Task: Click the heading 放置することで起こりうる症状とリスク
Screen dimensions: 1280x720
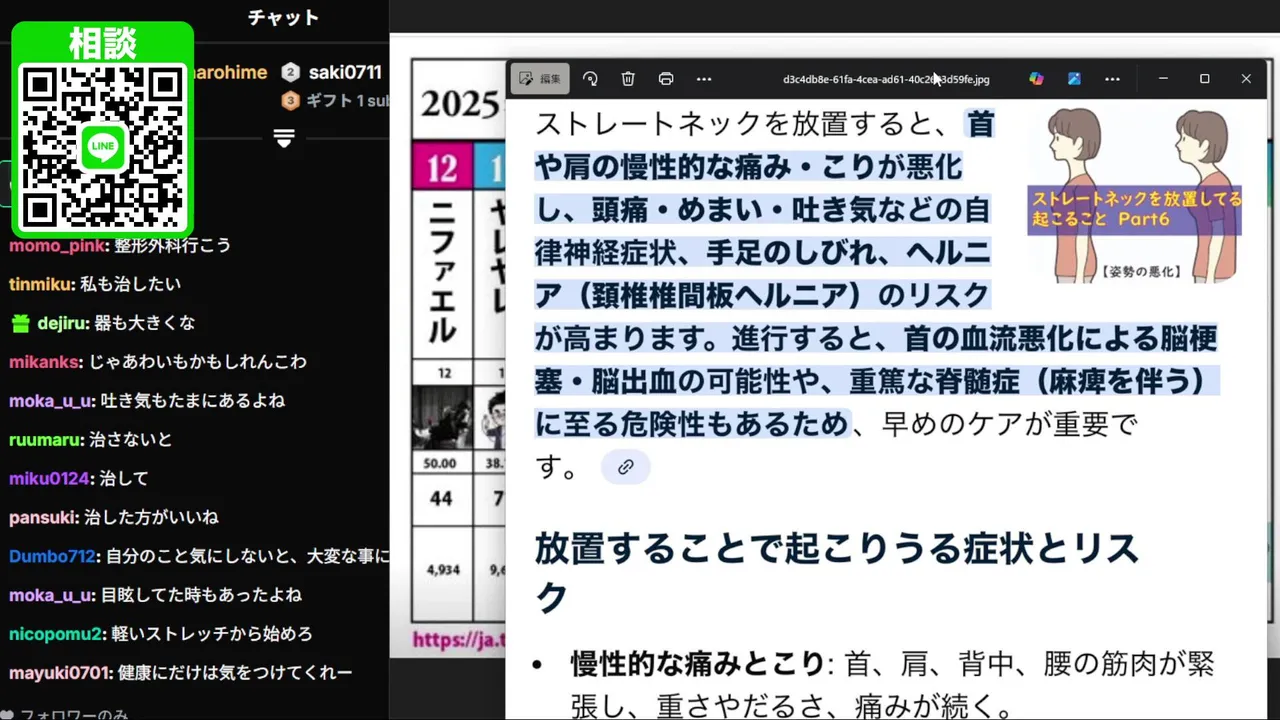Action: (x=836, y=573)
